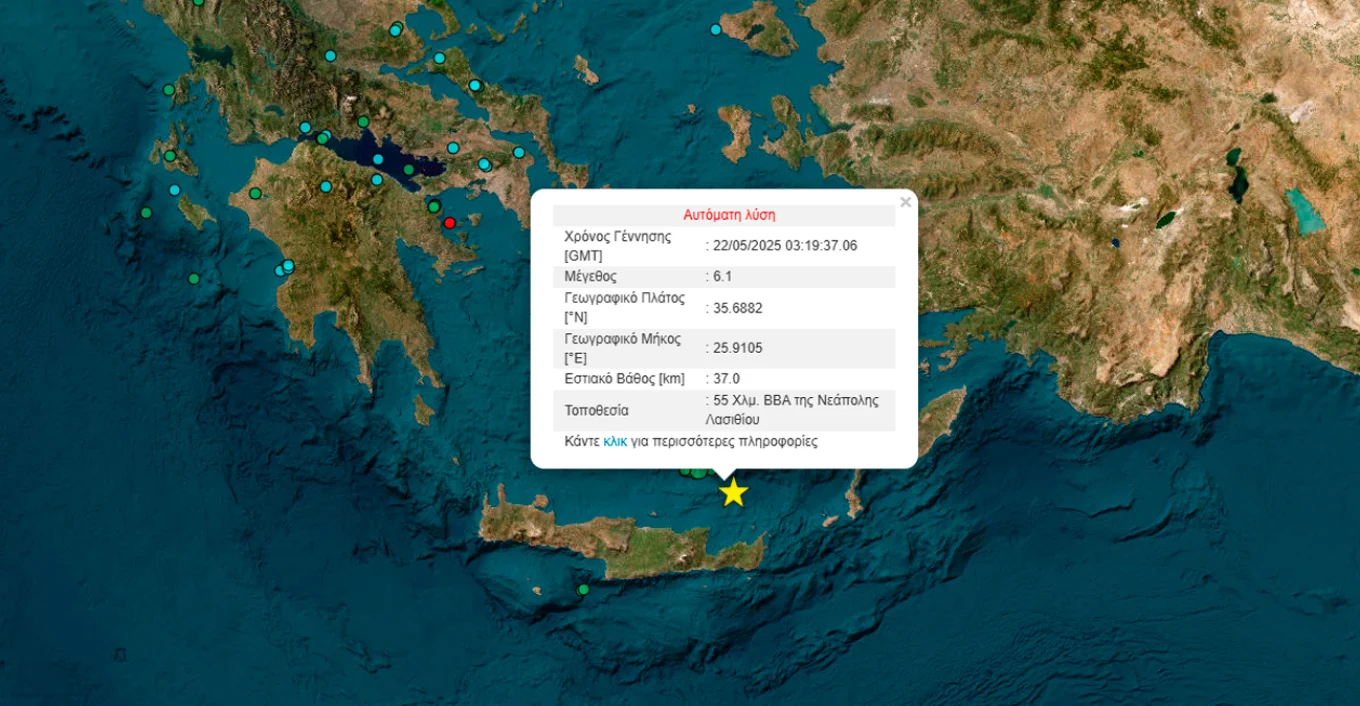Image resolution: width=1360 pixels, height=706 pixels.
Task: Select the dark-ringed marker in the Saronic Gulf
Action: tap(434, 207)
